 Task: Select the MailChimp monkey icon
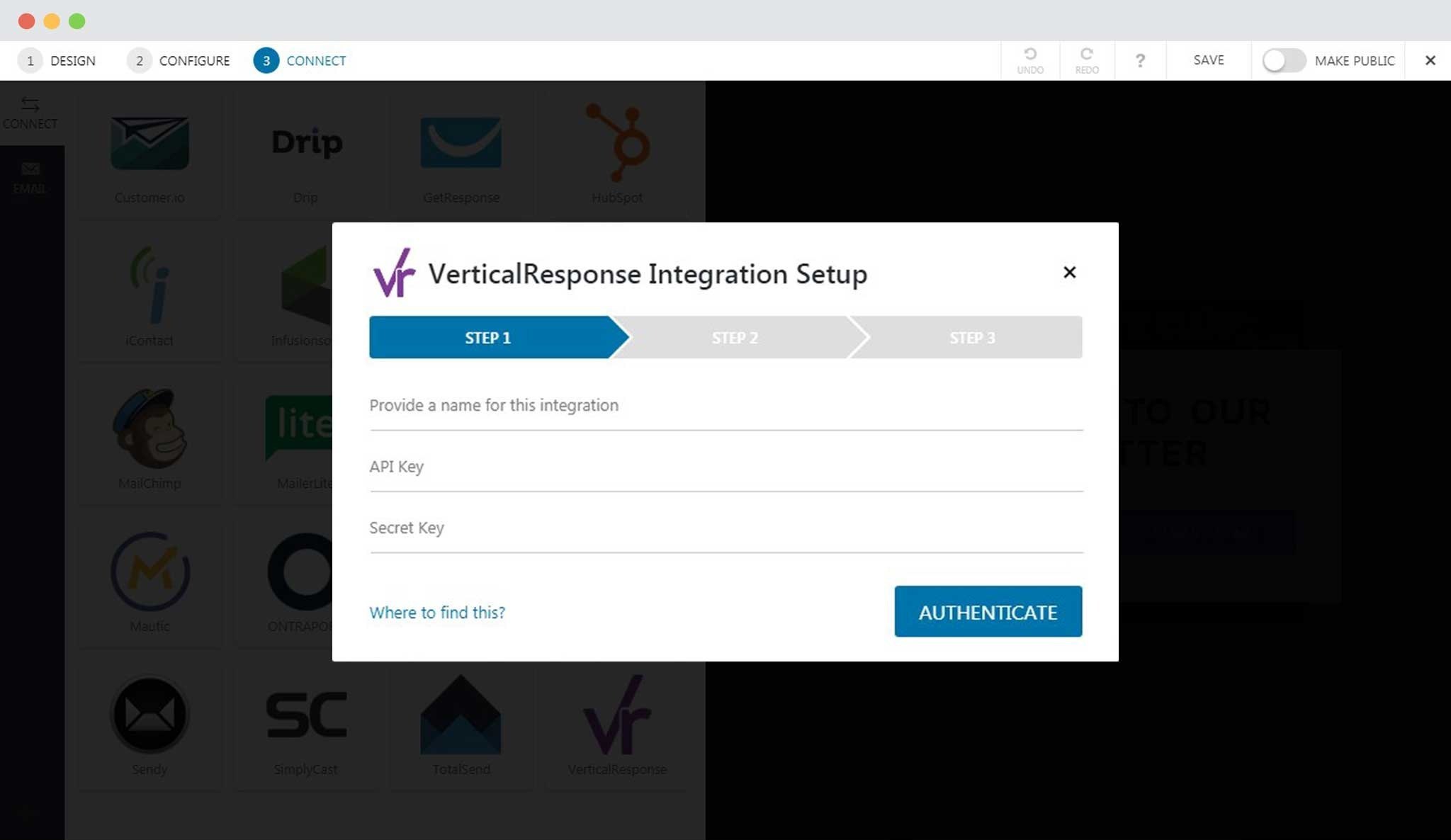[149, 428]
